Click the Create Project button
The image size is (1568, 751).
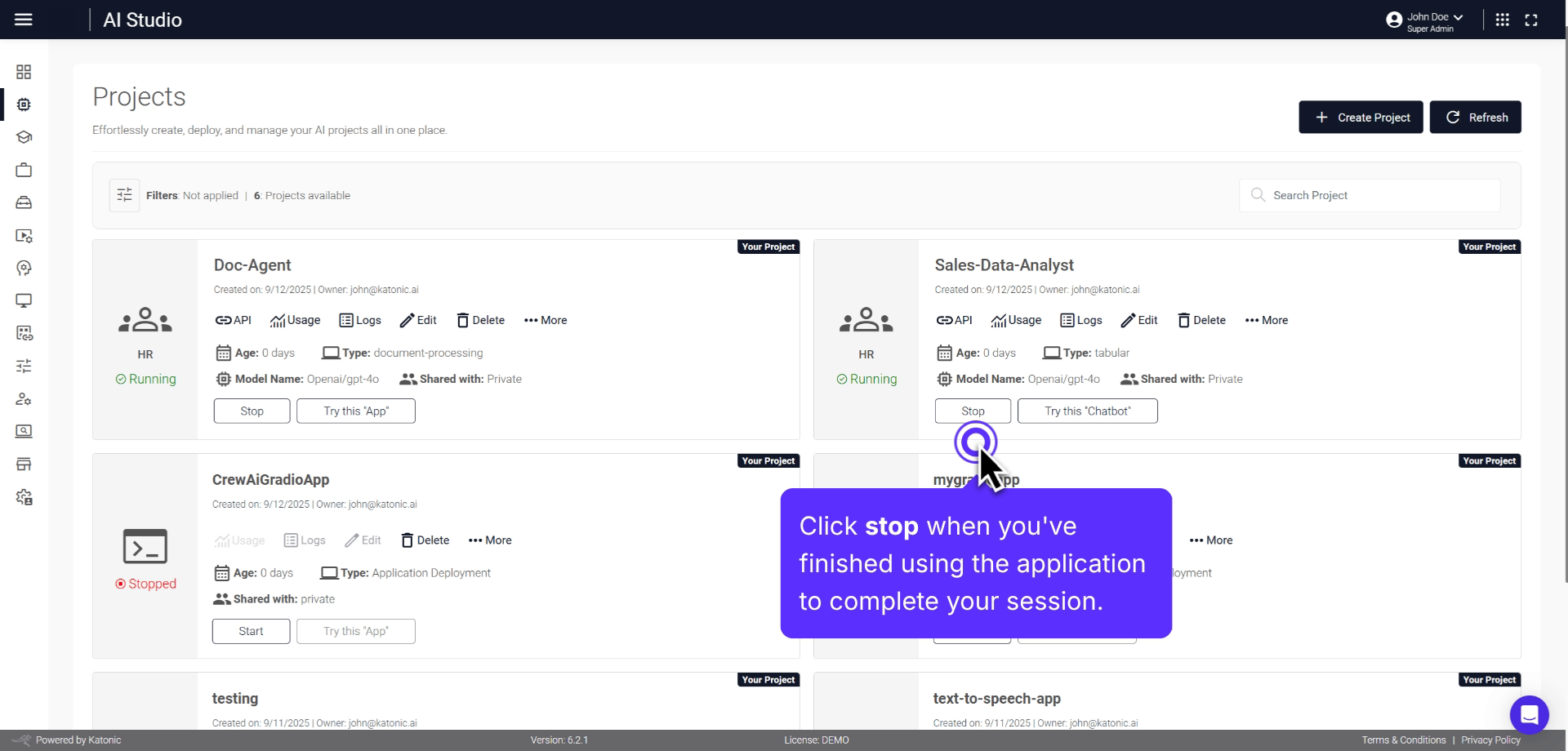pos(1360,117)
